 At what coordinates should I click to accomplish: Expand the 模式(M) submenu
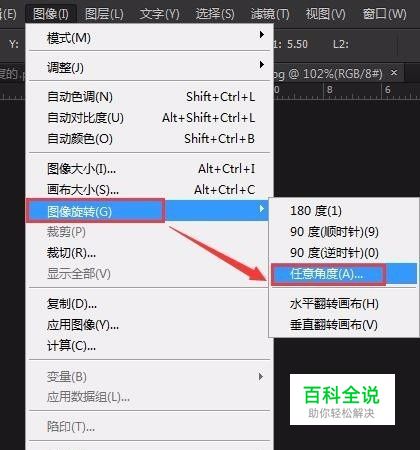pos(149,37)
